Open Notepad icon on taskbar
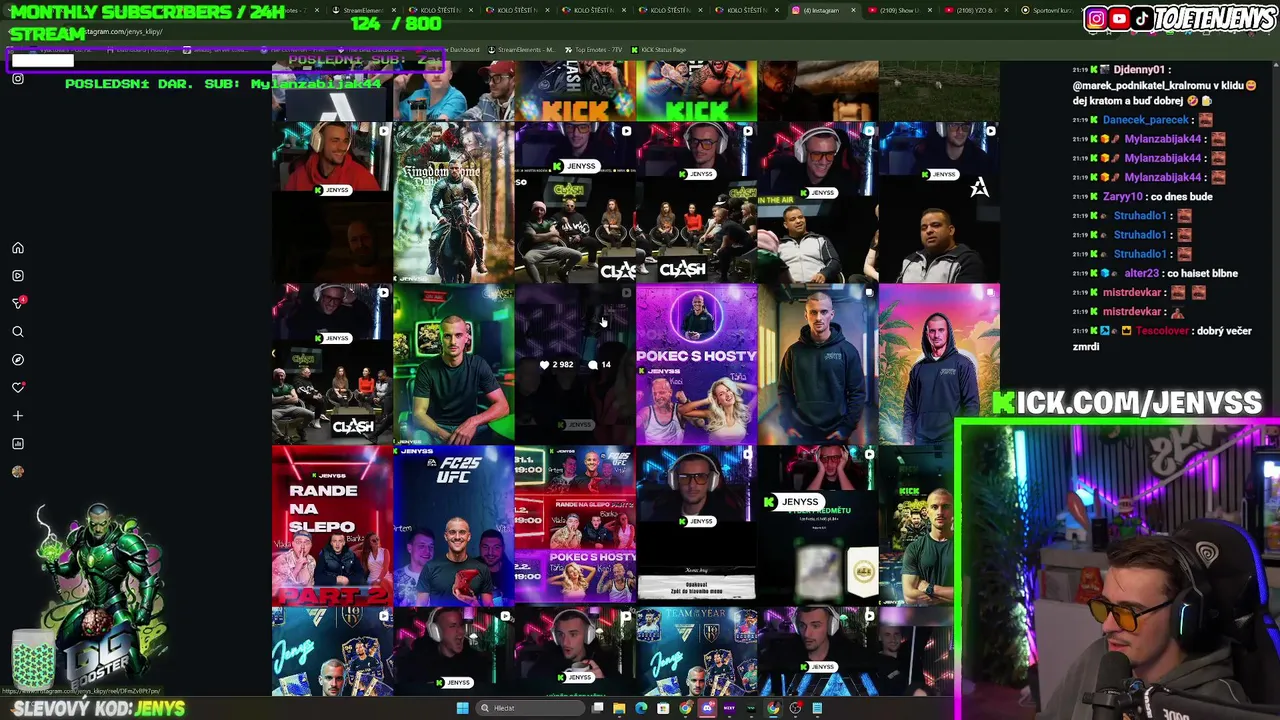The width and height of the screenshot is (1280, 720). click(817, 708)
